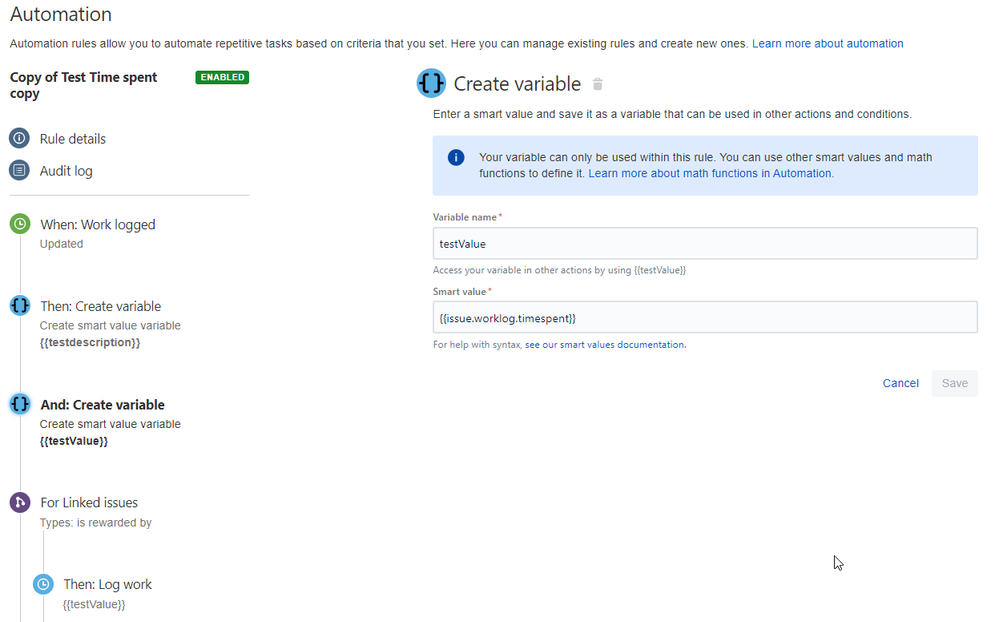This screenshot has width=999, height=622.
Task: Open Learn more about automation link
Action: (828, 43)
